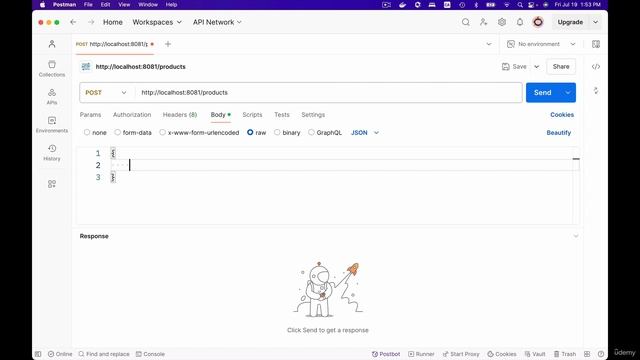This screenshot has width=640, height=360.
Task: Open the configure workspace sidebar icon
Action: tap(52, 184)
